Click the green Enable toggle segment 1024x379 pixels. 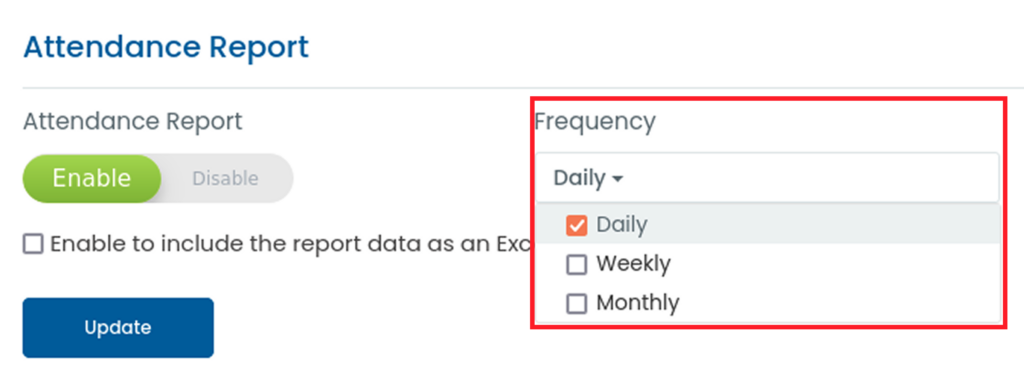coord(92,178)
